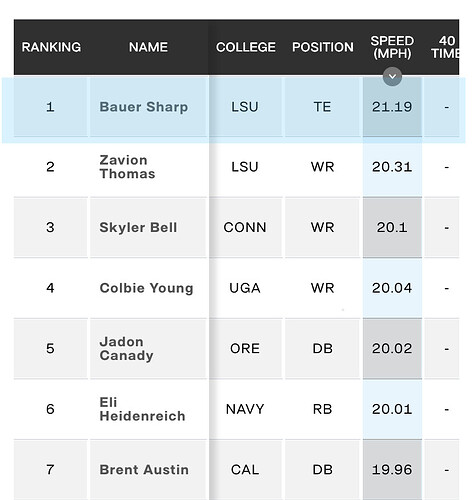The height and width of the screenshot is (500, 473).
Task: Open Brent Austin player link
Action: [144, 470]
